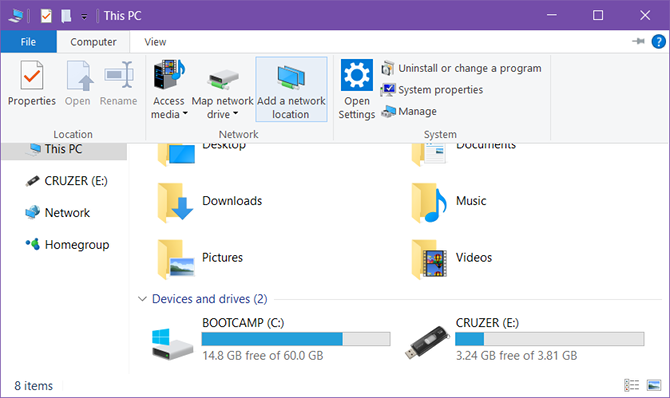The image size is (670, 398).
Task: Click the Access media icon
Action: pos(169,74)
